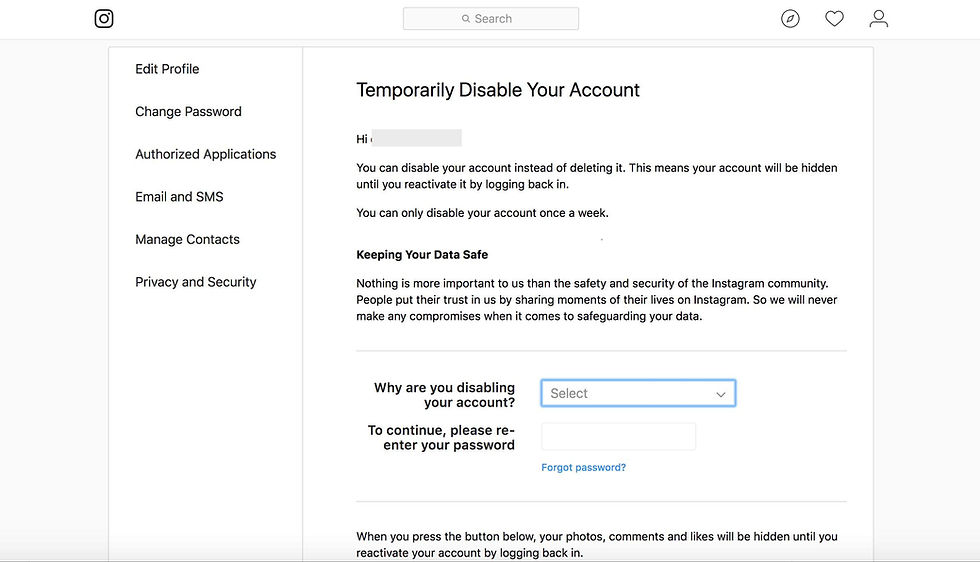Click the magnifying glass search icon
Screen dimensions: 980x562
[x=466, y=19]
